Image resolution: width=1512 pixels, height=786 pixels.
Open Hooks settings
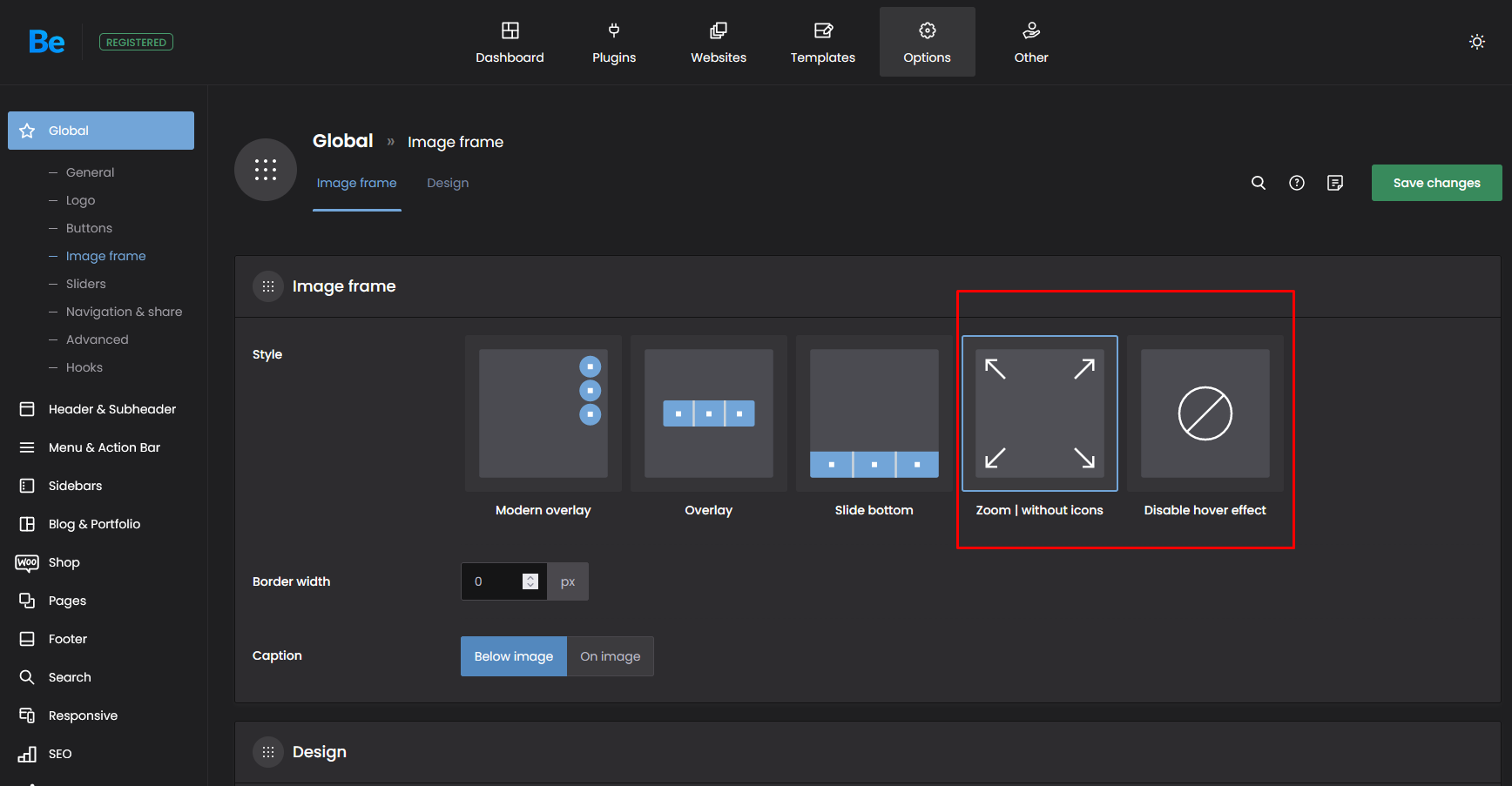84,367
